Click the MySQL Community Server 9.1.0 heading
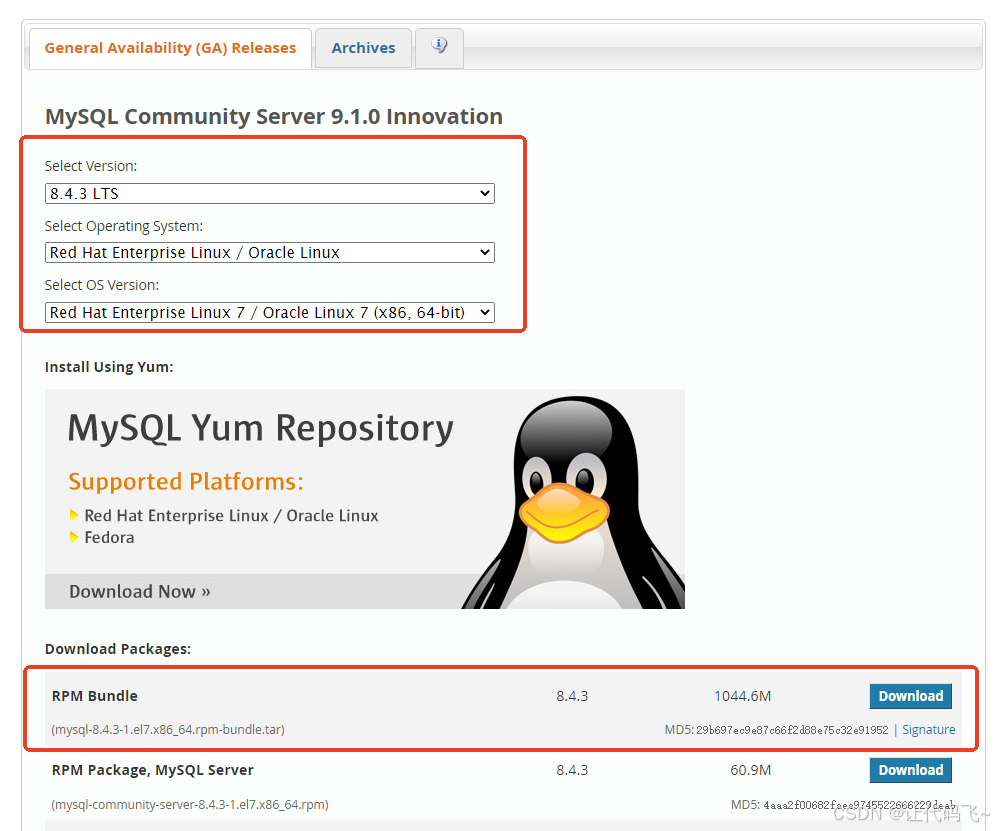This screenshot has height=831, width=994. coord(272,116)
